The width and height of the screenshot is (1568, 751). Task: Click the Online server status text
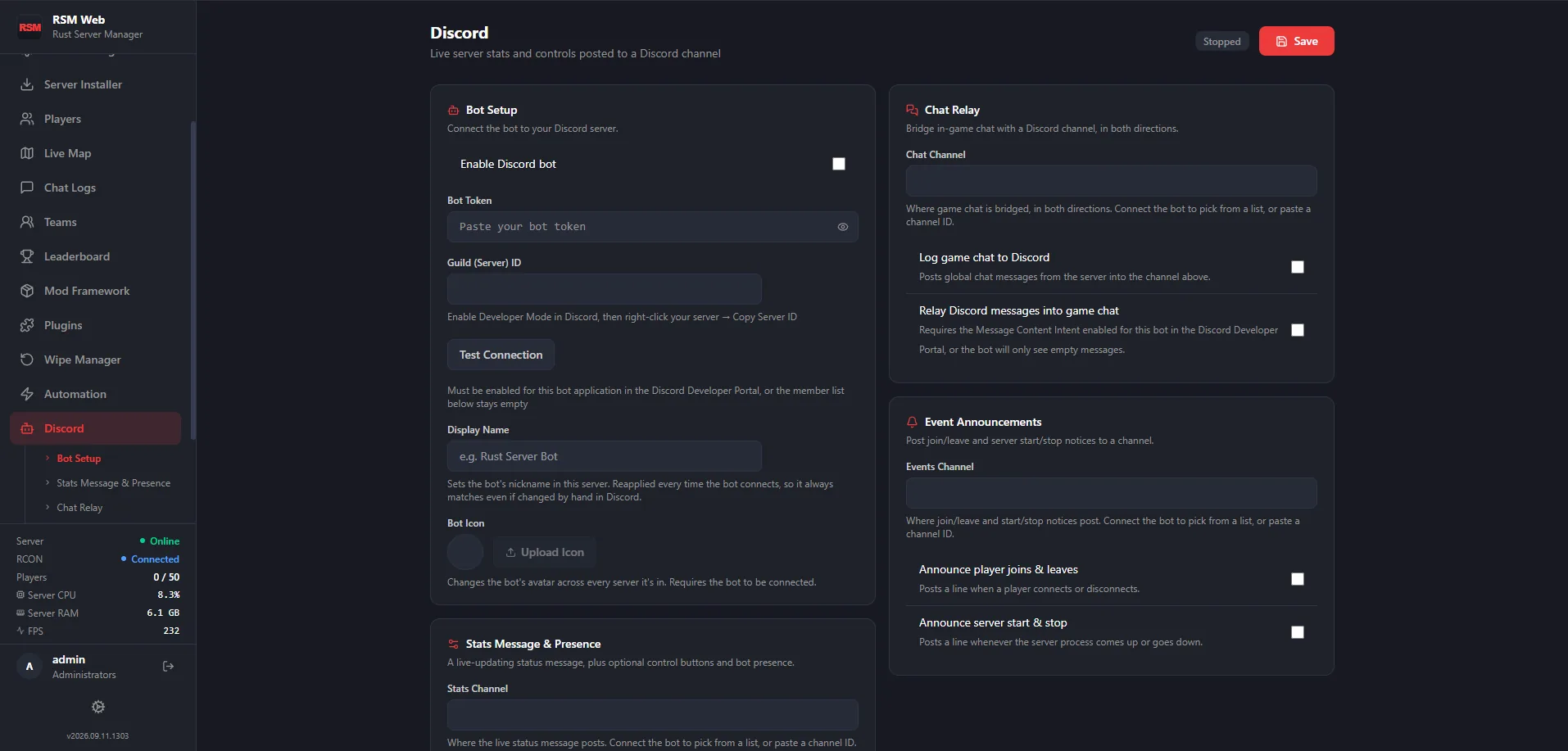click(x=165, y=541)
